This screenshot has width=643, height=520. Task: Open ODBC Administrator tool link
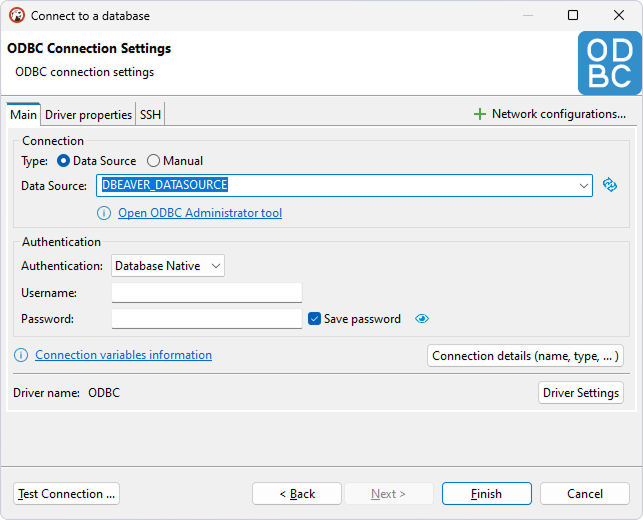[200, 213]
